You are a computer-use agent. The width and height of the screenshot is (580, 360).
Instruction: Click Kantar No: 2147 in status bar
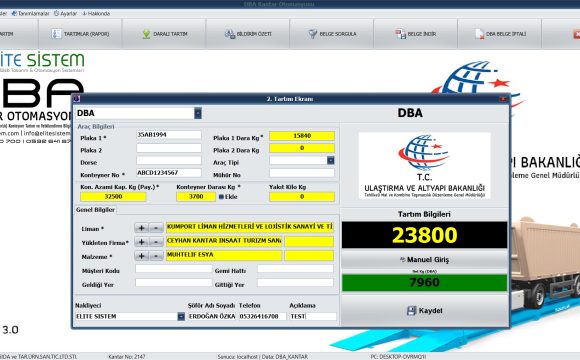127,357
